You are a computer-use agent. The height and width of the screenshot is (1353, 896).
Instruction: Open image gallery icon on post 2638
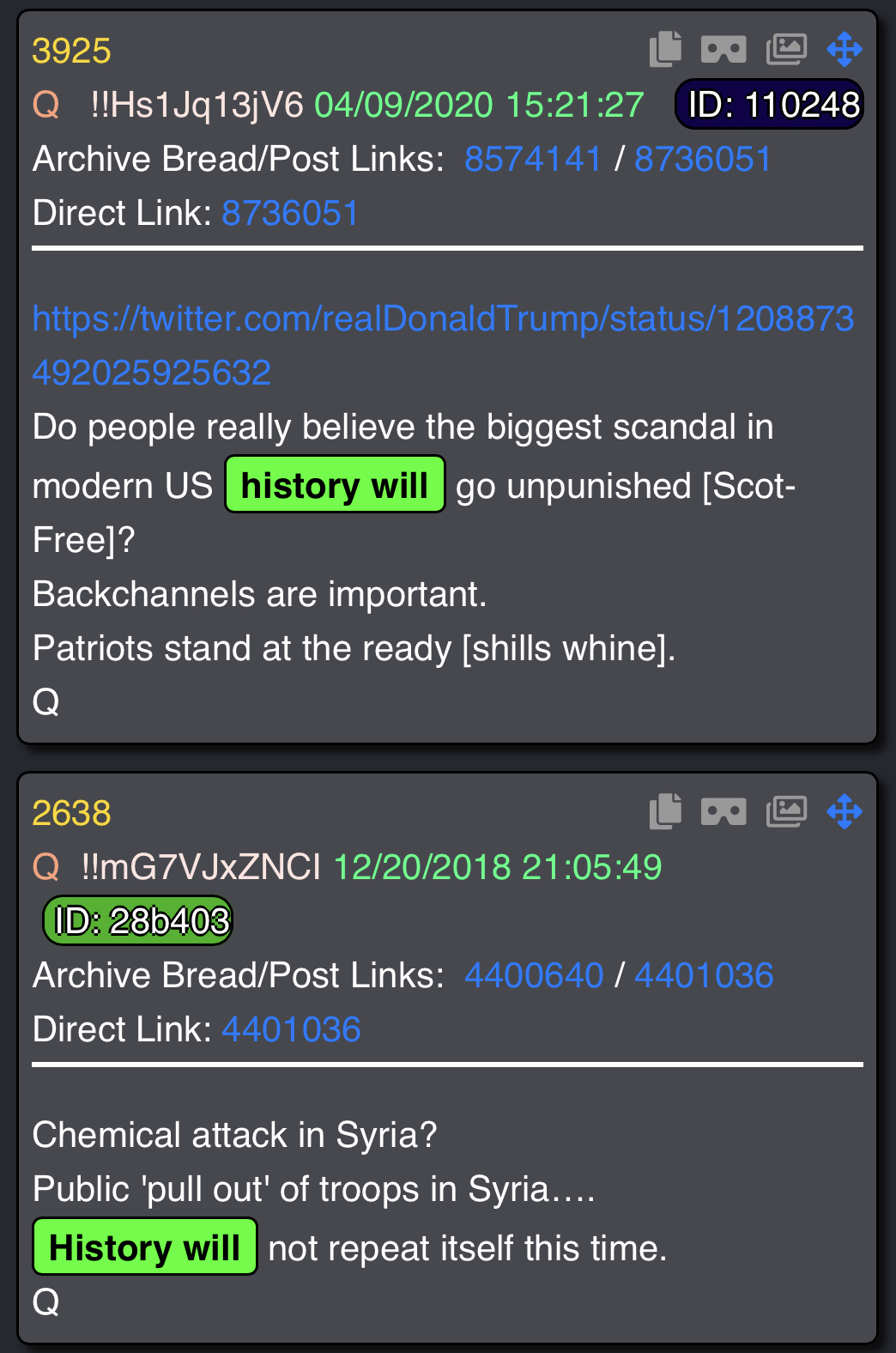786,811
